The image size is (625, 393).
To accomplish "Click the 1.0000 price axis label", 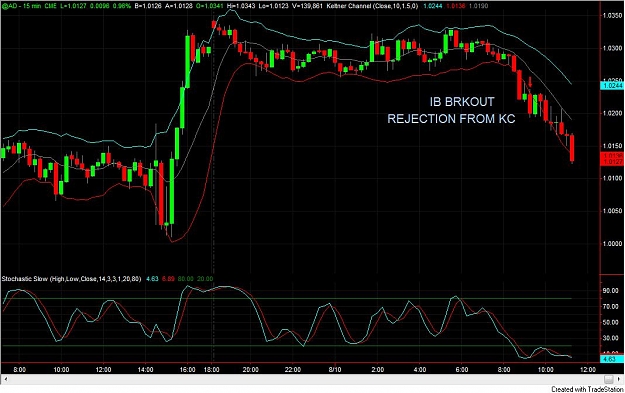I will click(612, 244).
